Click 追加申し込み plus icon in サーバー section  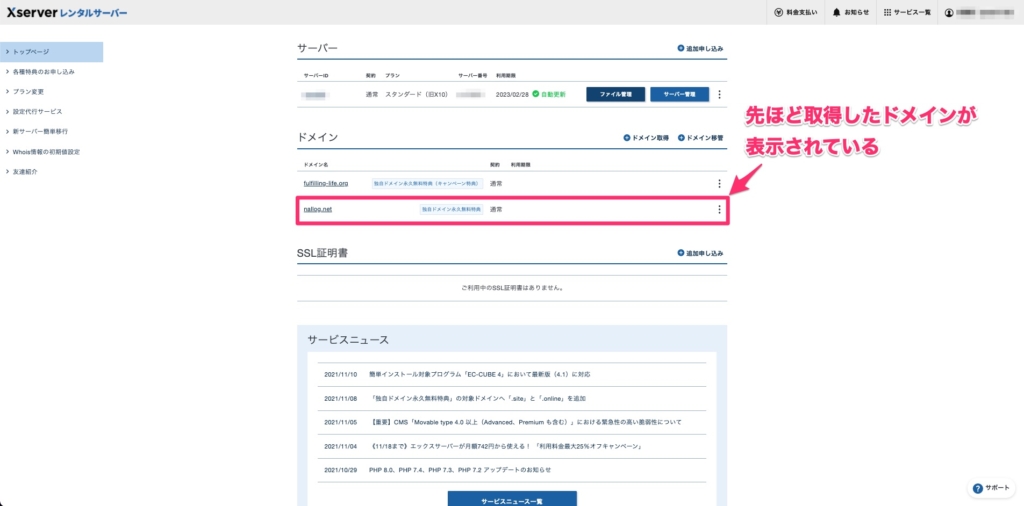tap(681, 48)
